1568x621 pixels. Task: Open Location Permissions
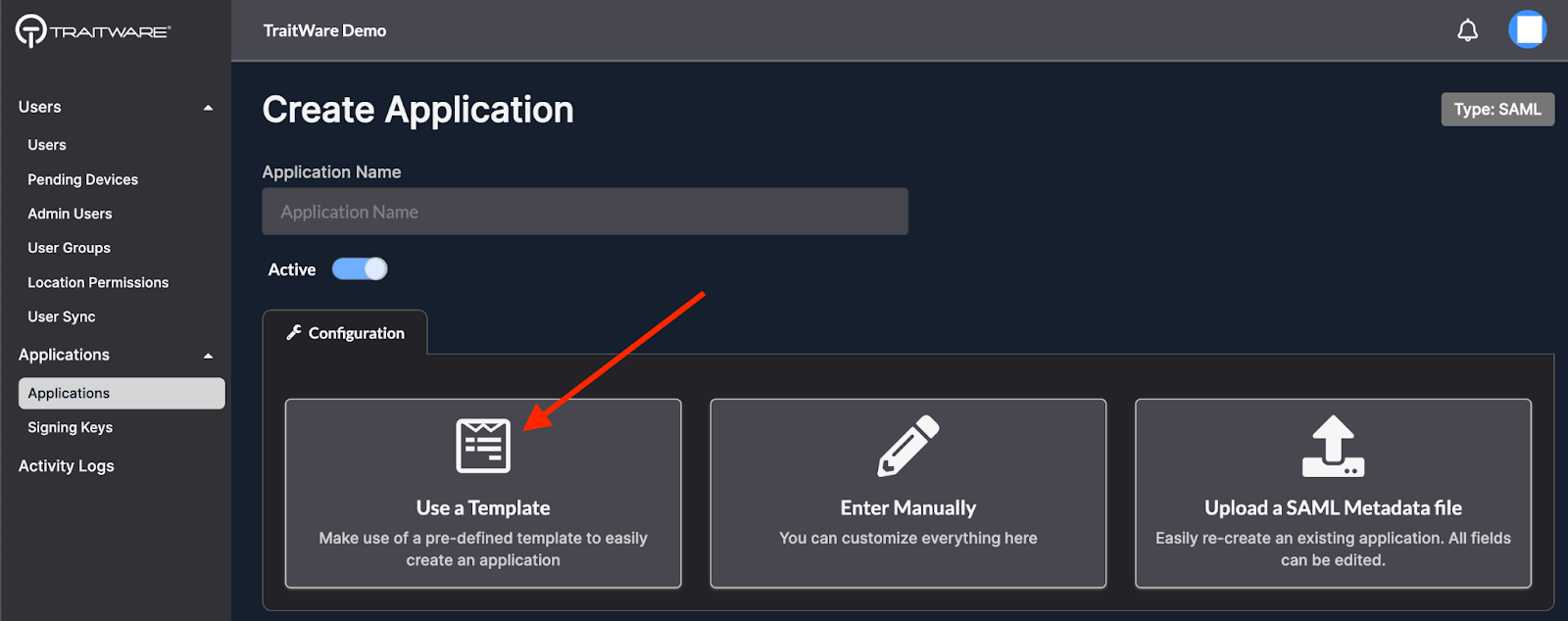(x=98, y=282)
